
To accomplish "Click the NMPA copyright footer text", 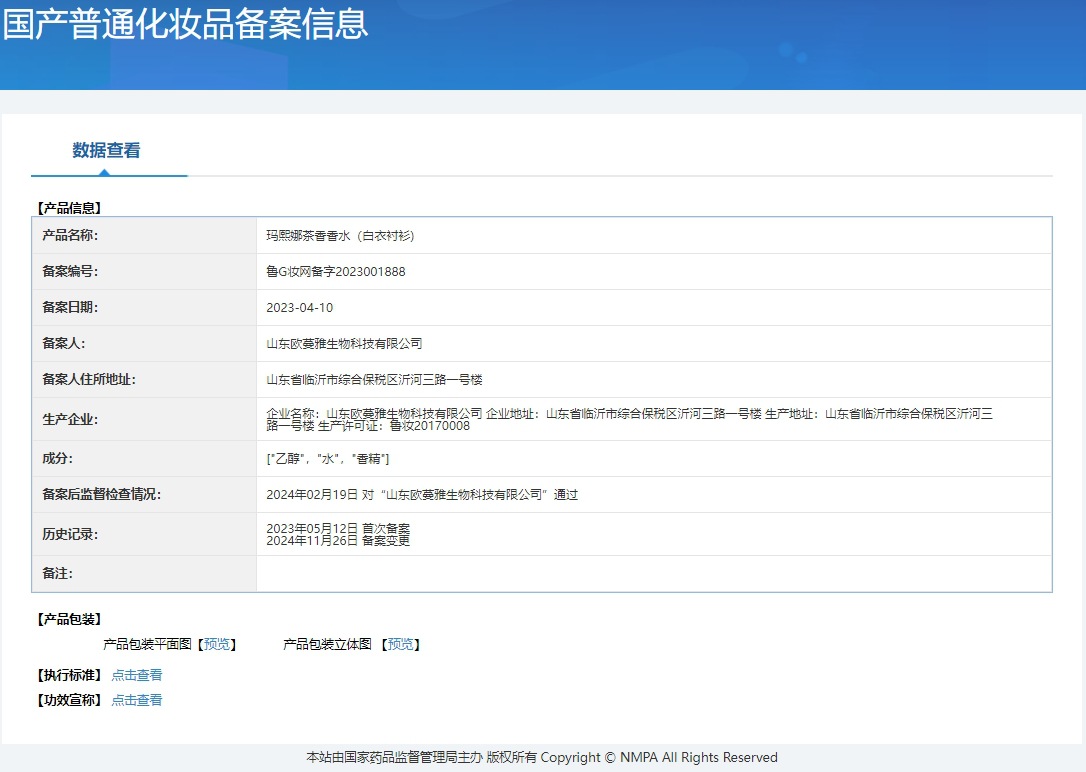I will point(542,757).
